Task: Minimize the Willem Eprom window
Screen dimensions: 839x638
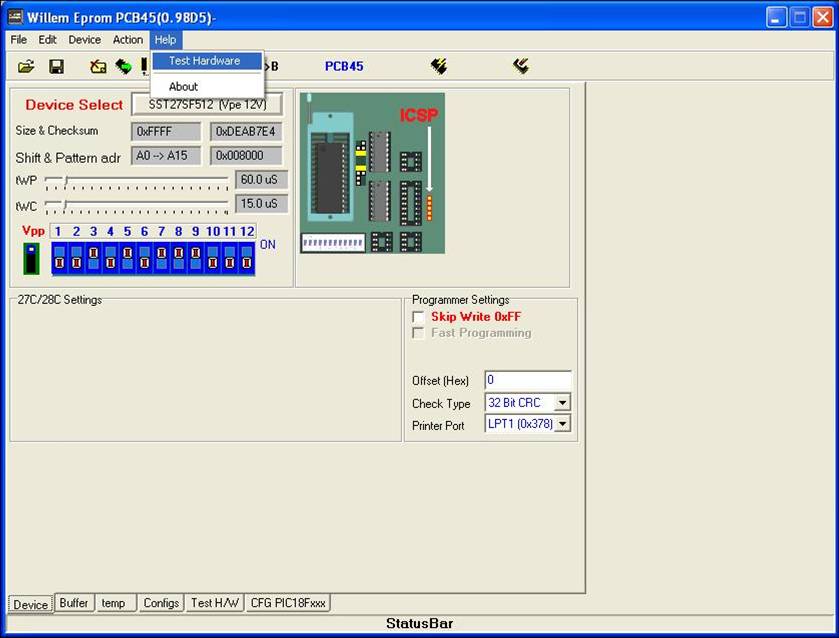Action: click(x=776, y=17)
